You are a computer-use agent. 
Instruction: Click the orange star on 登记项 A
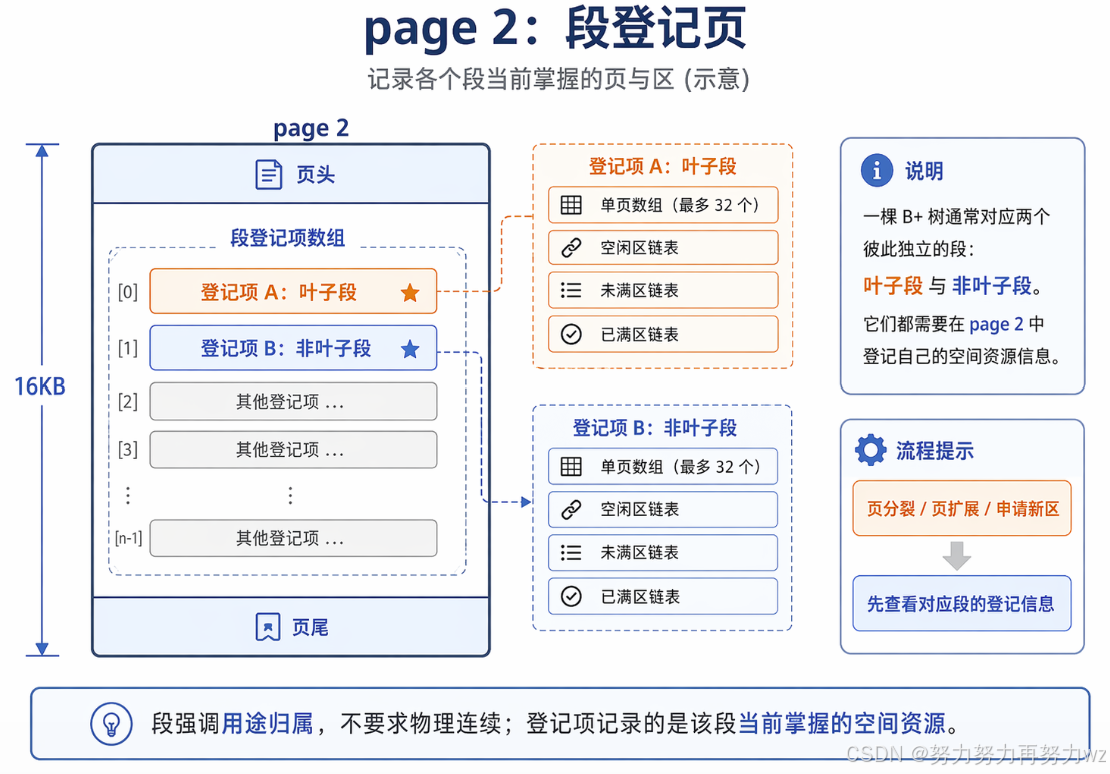coord(410,292)
